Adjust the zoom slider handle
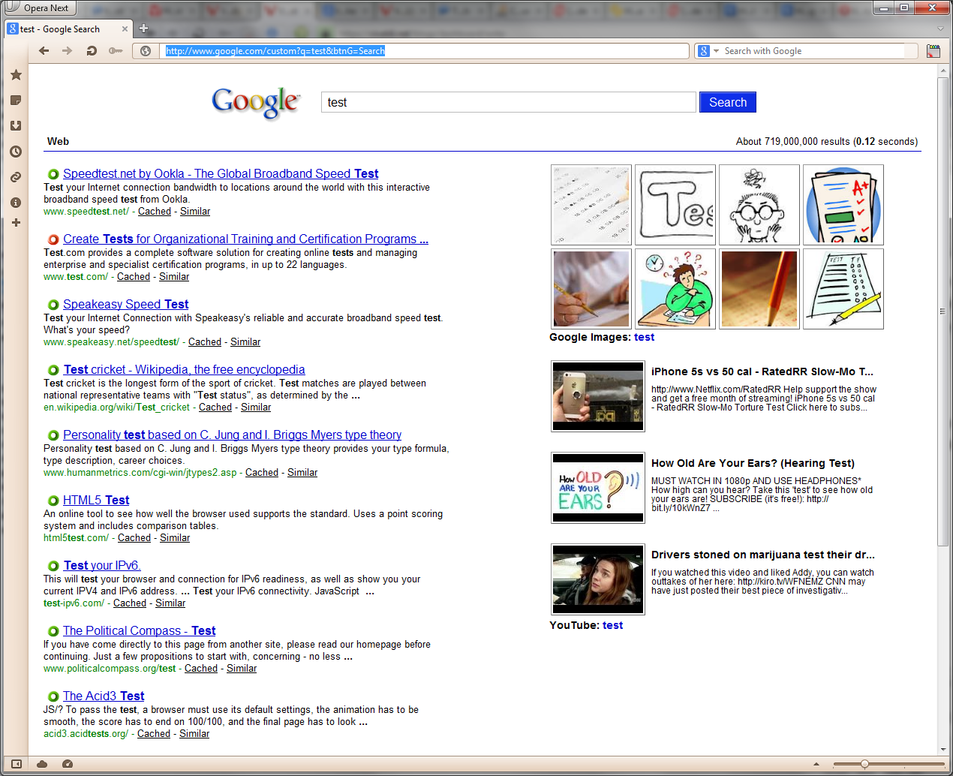Image resolution: width=953 pixels, height=776 pixels. click(864, 764)
